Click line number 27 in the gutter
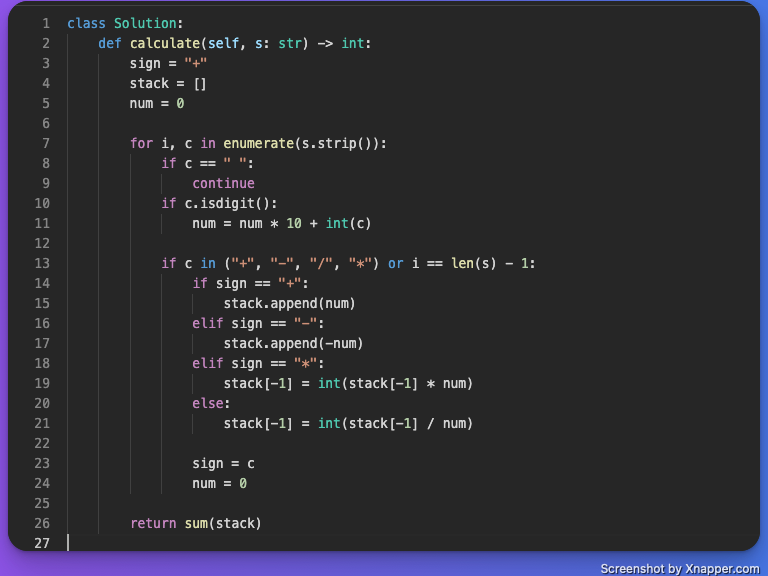 42,543
